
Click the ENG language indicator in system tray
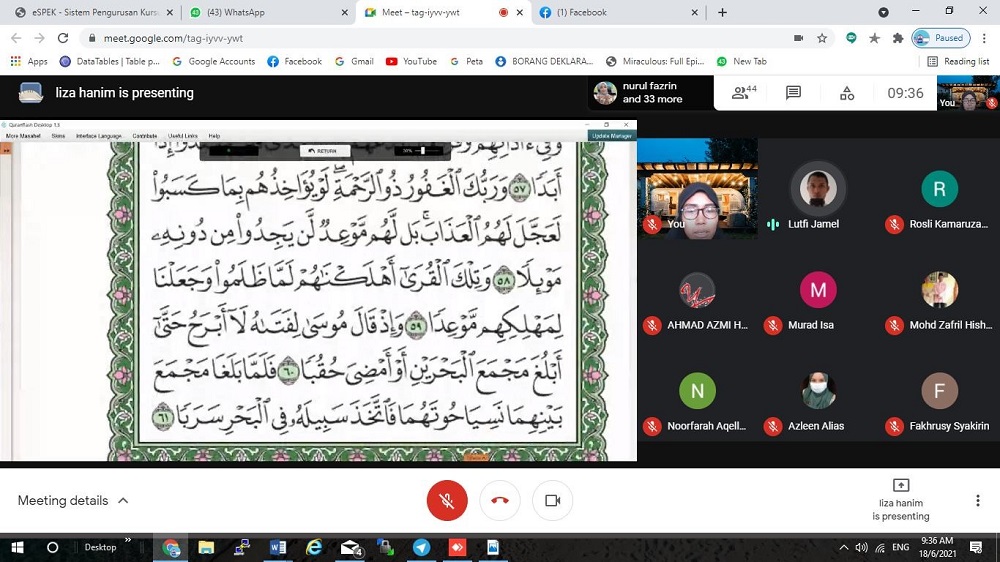[901, 547]
